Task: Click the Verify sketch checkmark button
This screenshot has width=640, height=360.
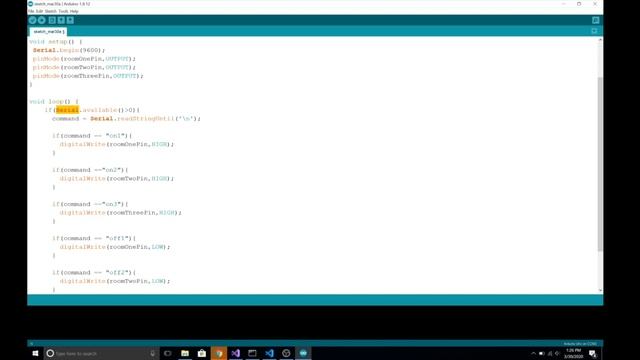Action: 33,20
